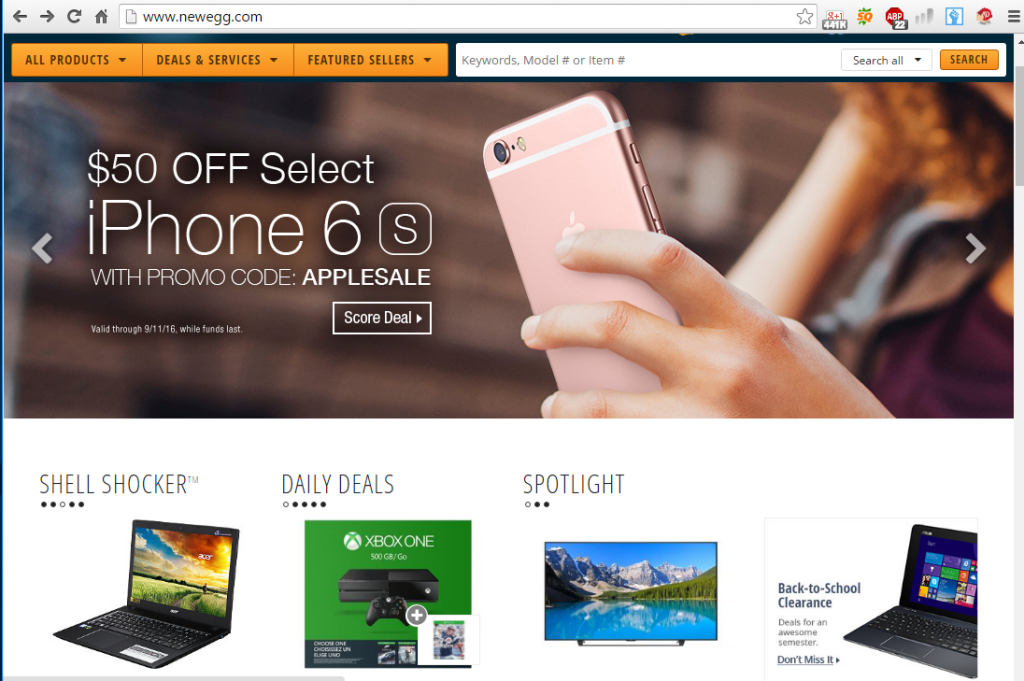Select the first Daily Deals carousel dot
The height and width of the screenshot is (681, 1024).
pos(286,504)
